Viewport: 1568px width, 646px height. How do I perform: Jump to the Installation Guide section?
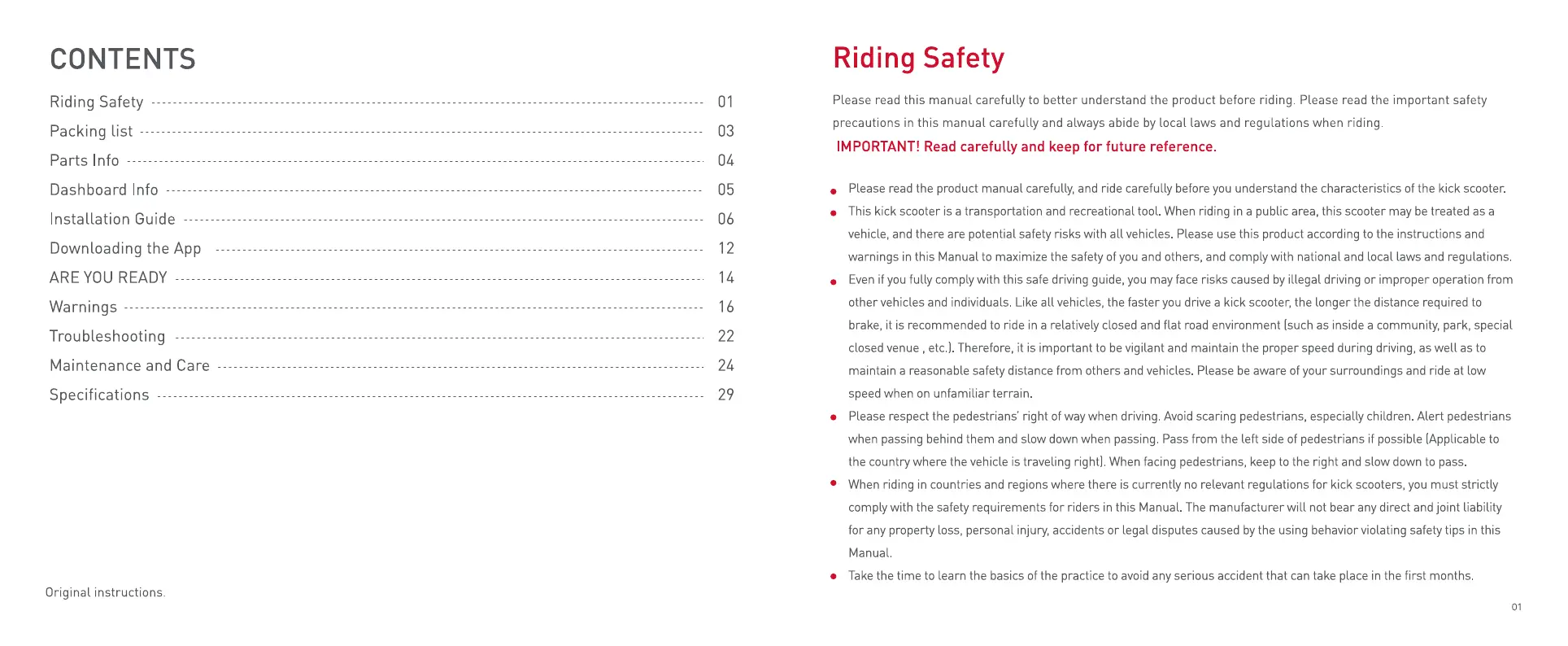tap(112, 219)
